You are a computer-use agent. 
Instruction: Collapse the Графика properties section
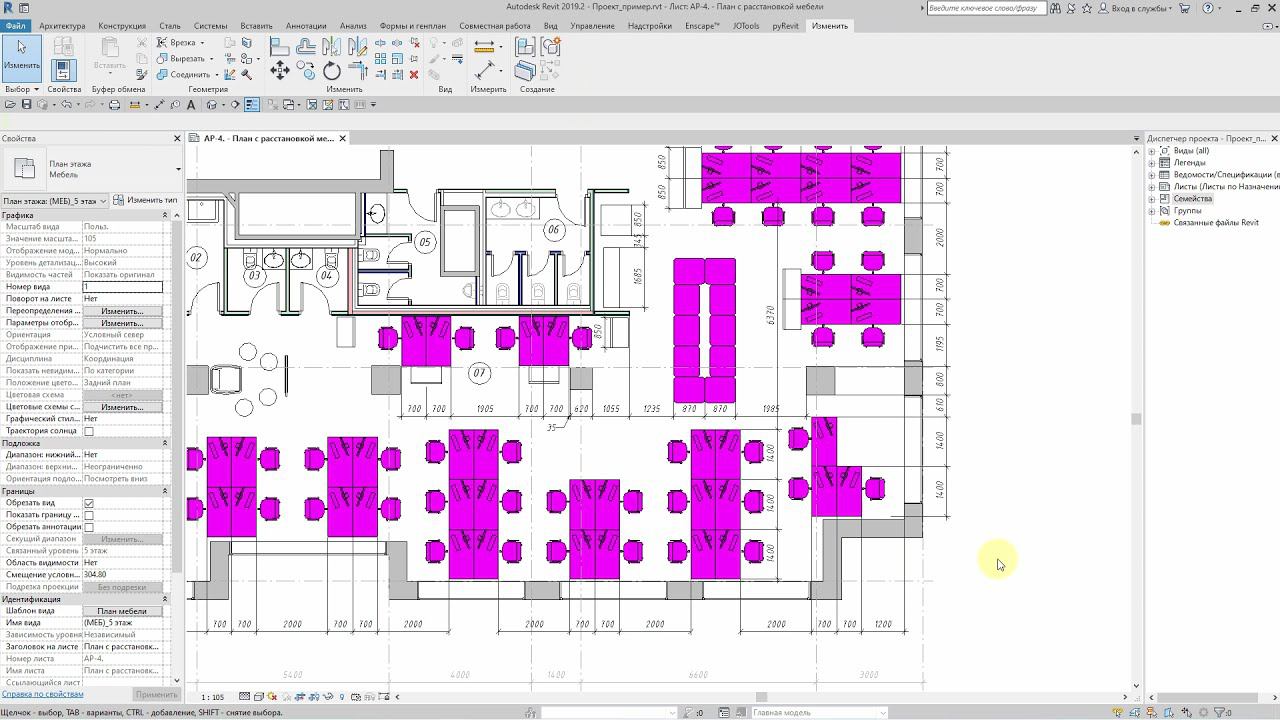point(165,215)
